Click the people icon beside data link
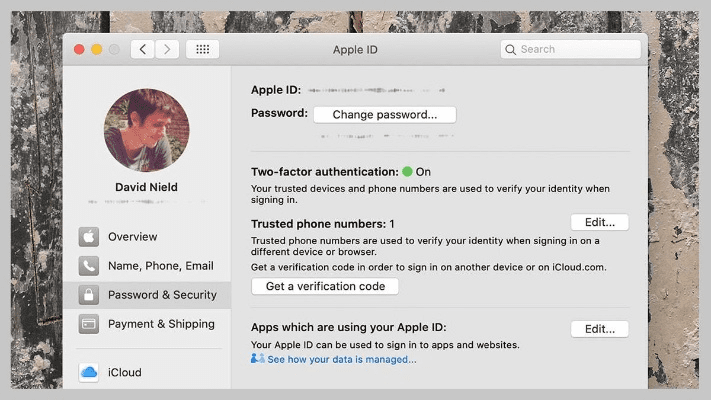 (x=258, y=359)
